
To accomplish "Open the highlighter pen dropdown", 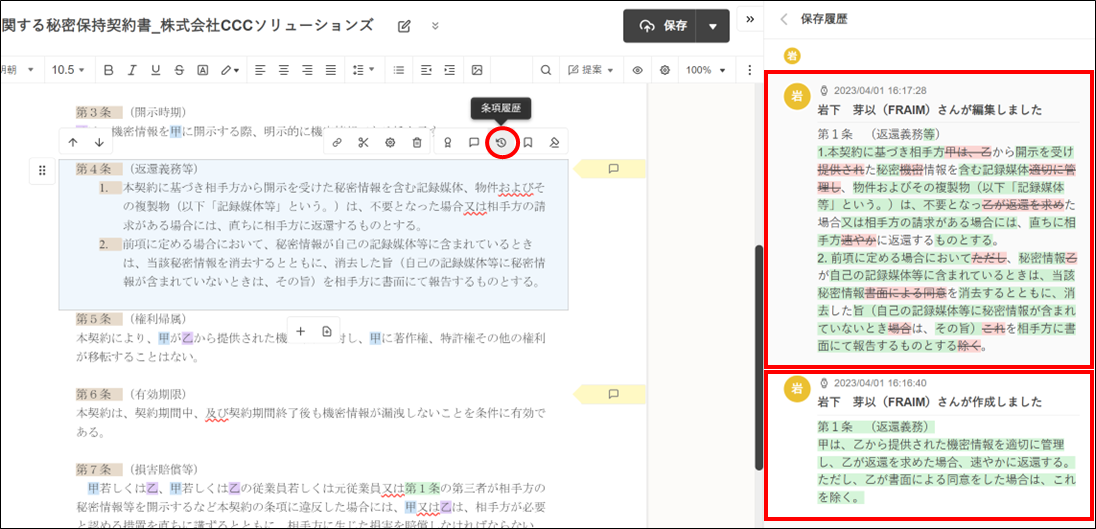I will click(x=230, y=70).
